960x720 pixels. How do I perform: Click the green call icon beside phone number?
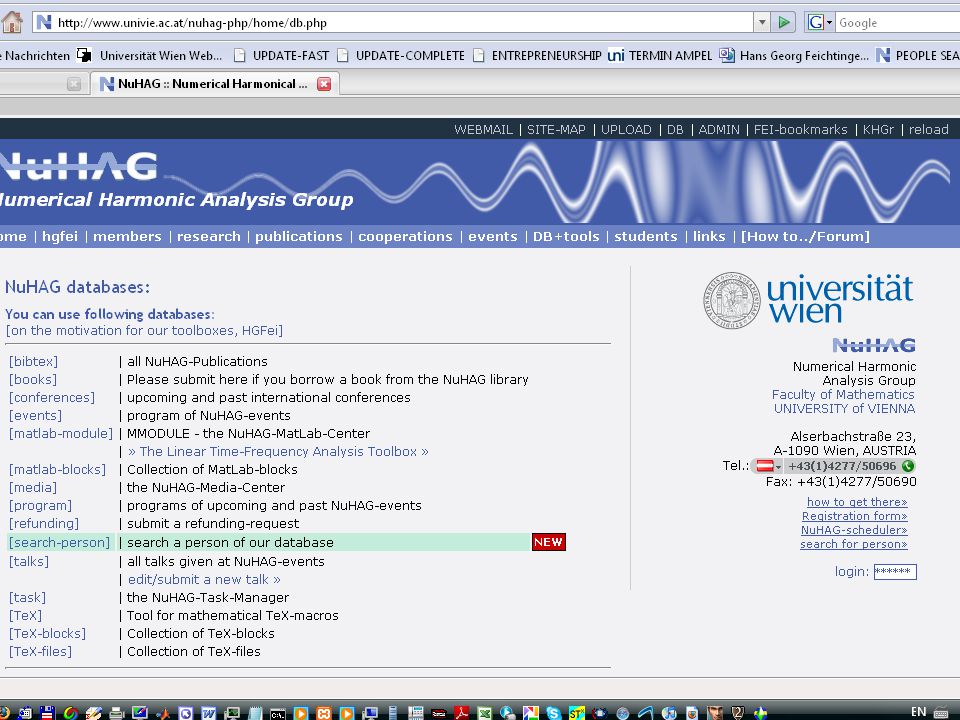908,466
